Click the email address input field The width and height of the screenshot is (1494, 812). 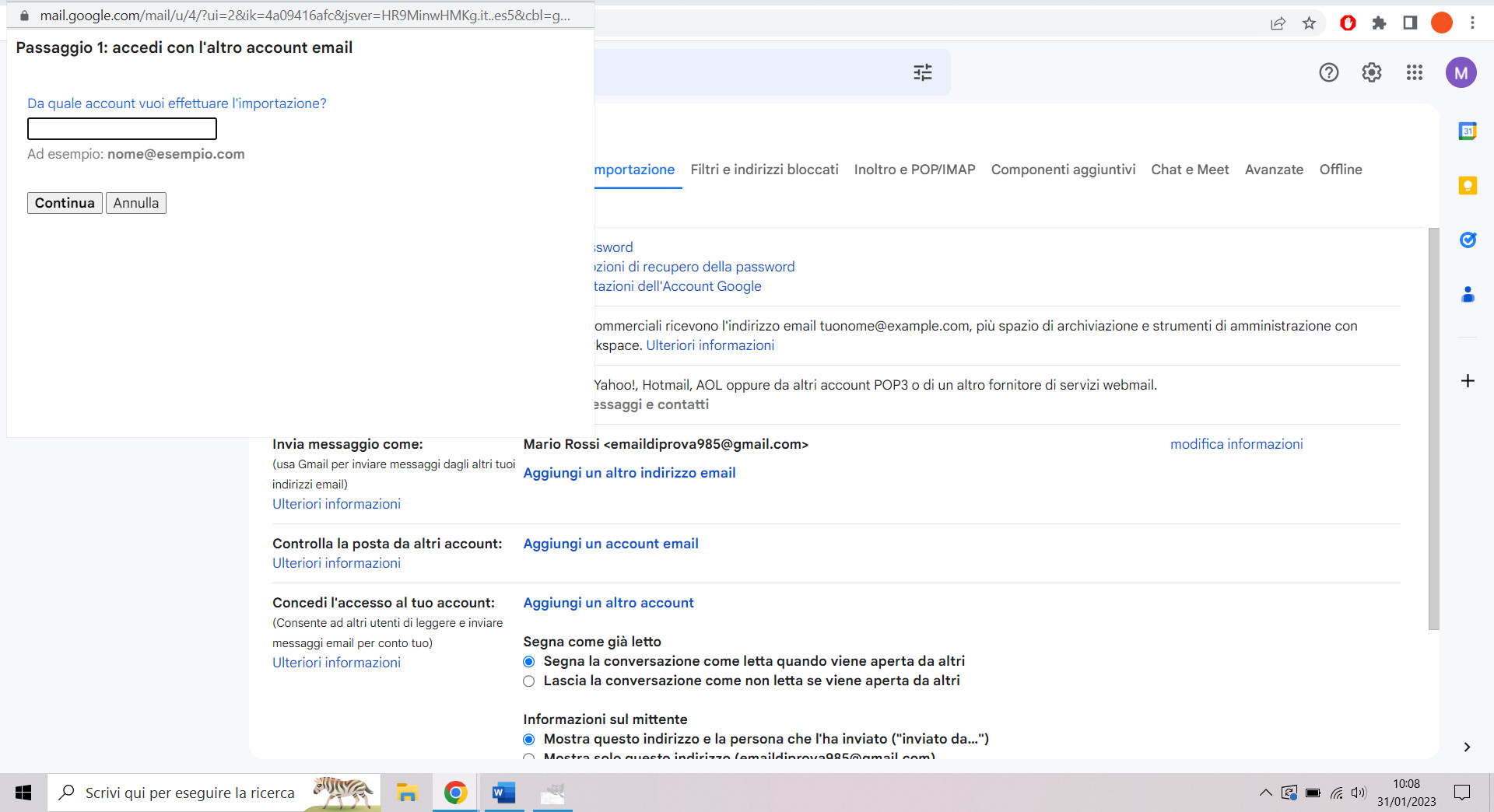[121, 128]
